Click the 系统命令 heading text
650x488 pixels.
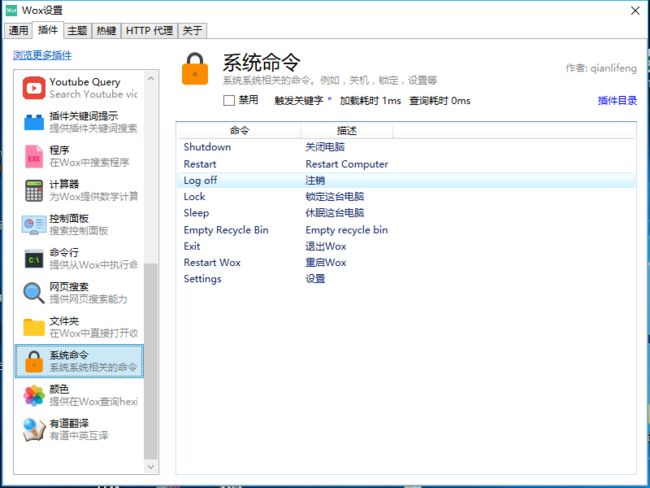tap(261, 63)
